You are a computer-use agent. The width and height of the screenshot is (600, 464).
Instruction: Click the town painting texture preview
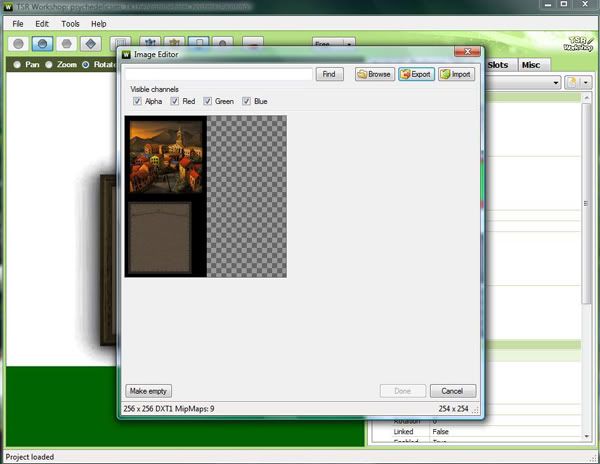pyautogui.click(x=166, y=156)
